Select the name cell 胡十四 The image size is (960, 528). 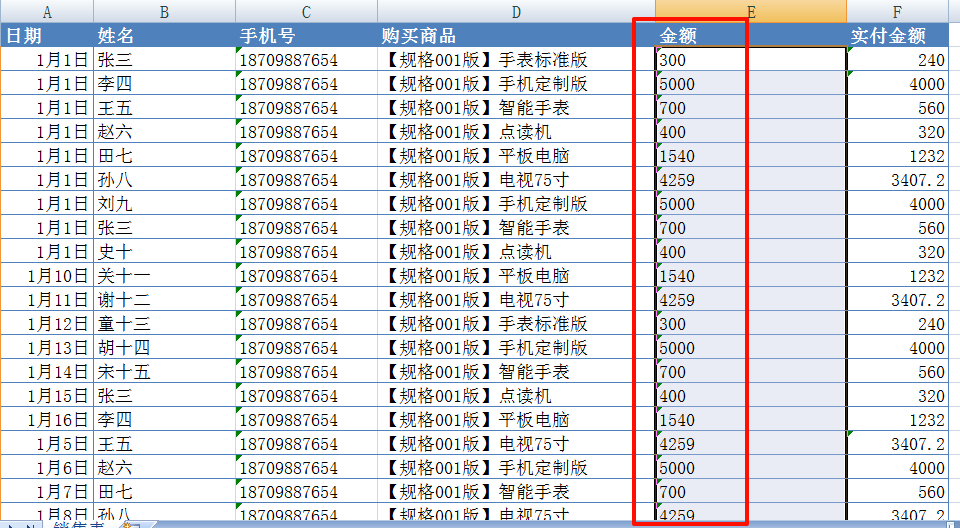click(165, 348)
